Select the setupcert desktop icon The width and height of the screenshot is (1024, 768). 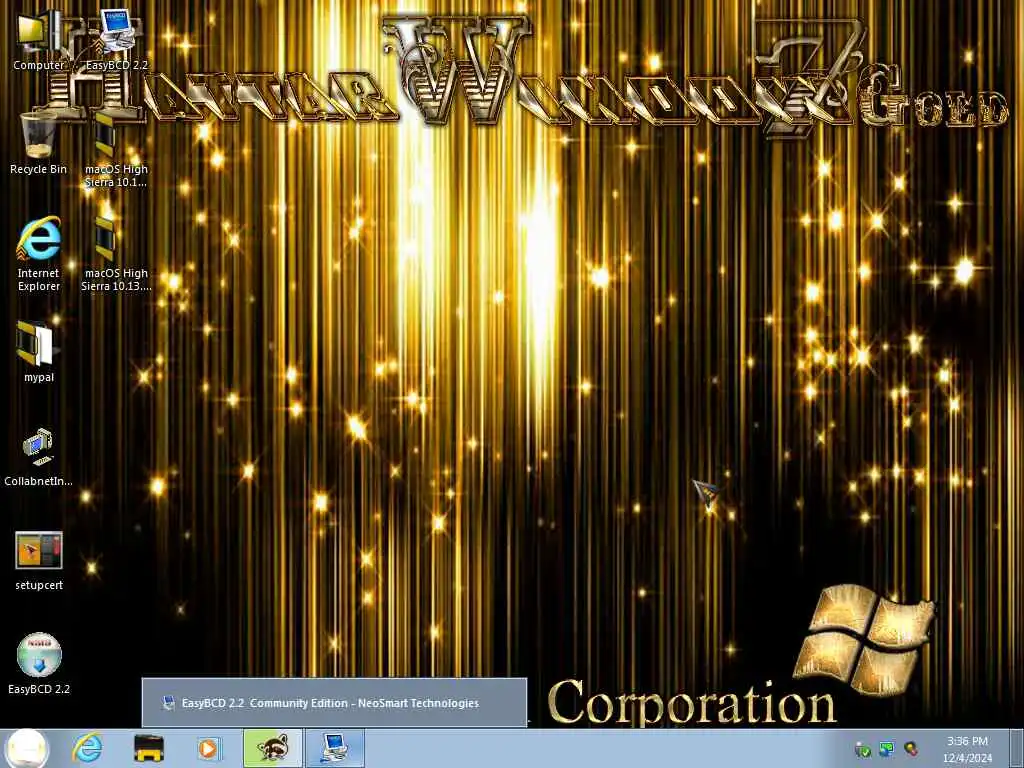(x=39, y=560)
